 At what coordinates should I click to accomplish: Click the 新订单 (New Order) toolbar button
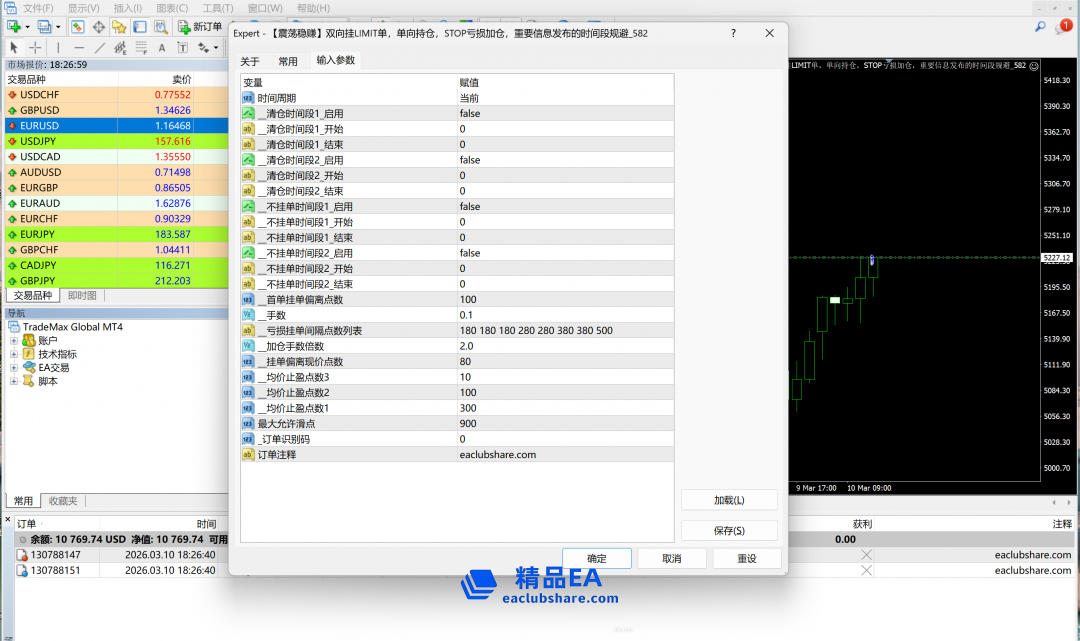pyautogui.click(x=200, y=26)
